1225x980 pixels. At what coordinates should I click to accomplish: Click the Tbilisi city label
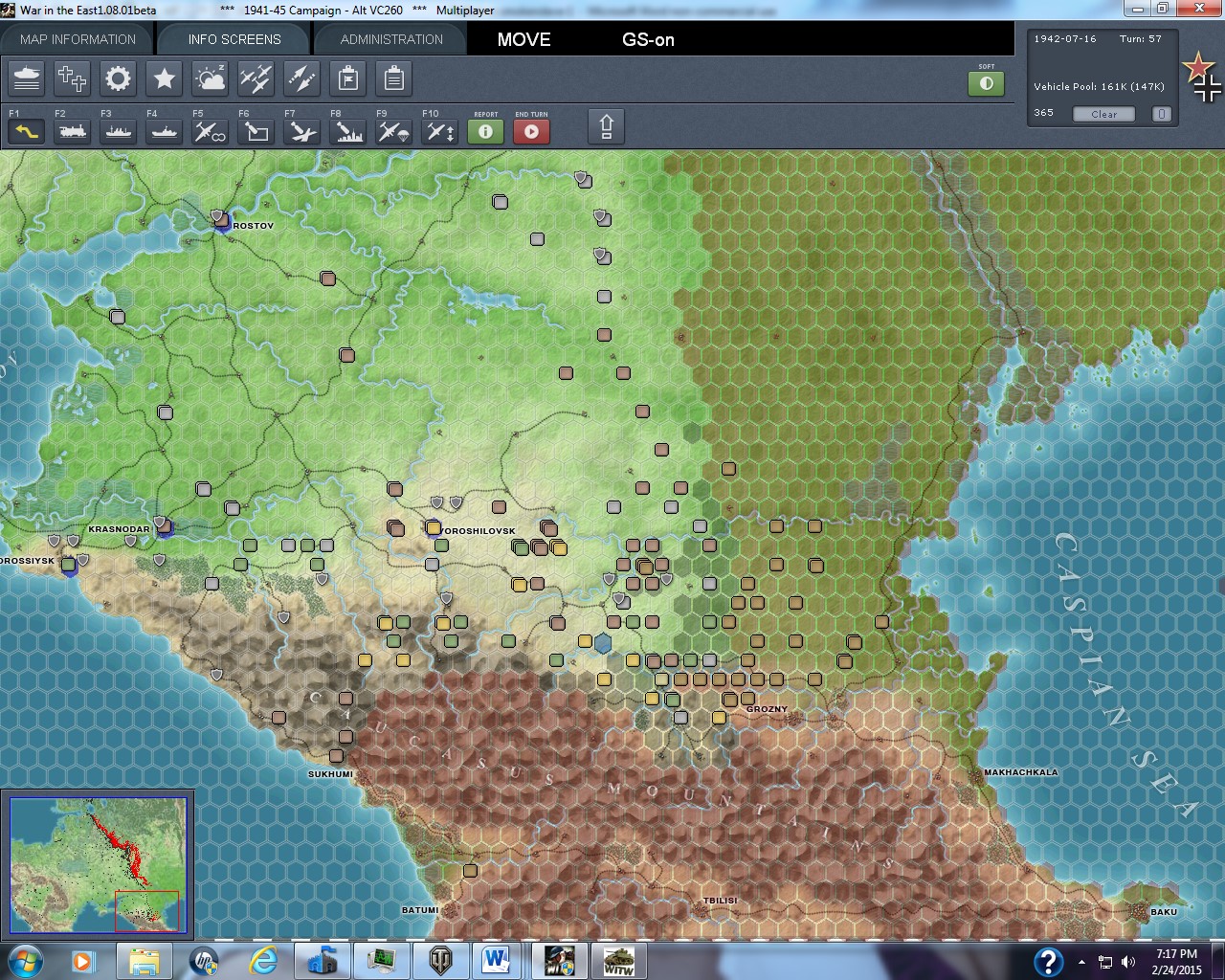pyautogui.click(x=721, y=901)
